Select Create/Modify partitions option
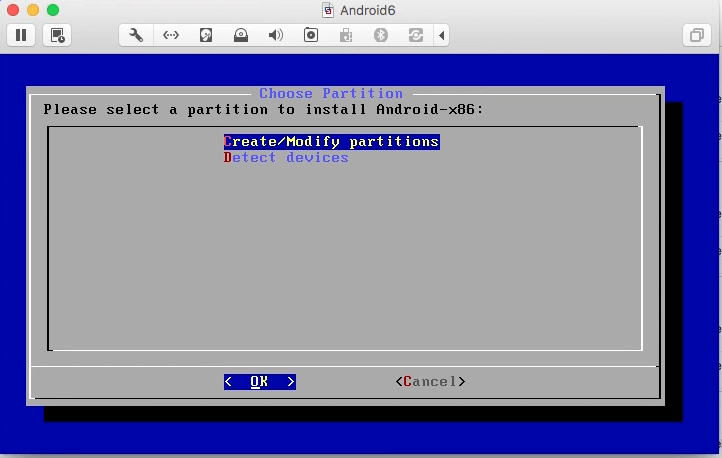The image size is (722, 458). 332,142
